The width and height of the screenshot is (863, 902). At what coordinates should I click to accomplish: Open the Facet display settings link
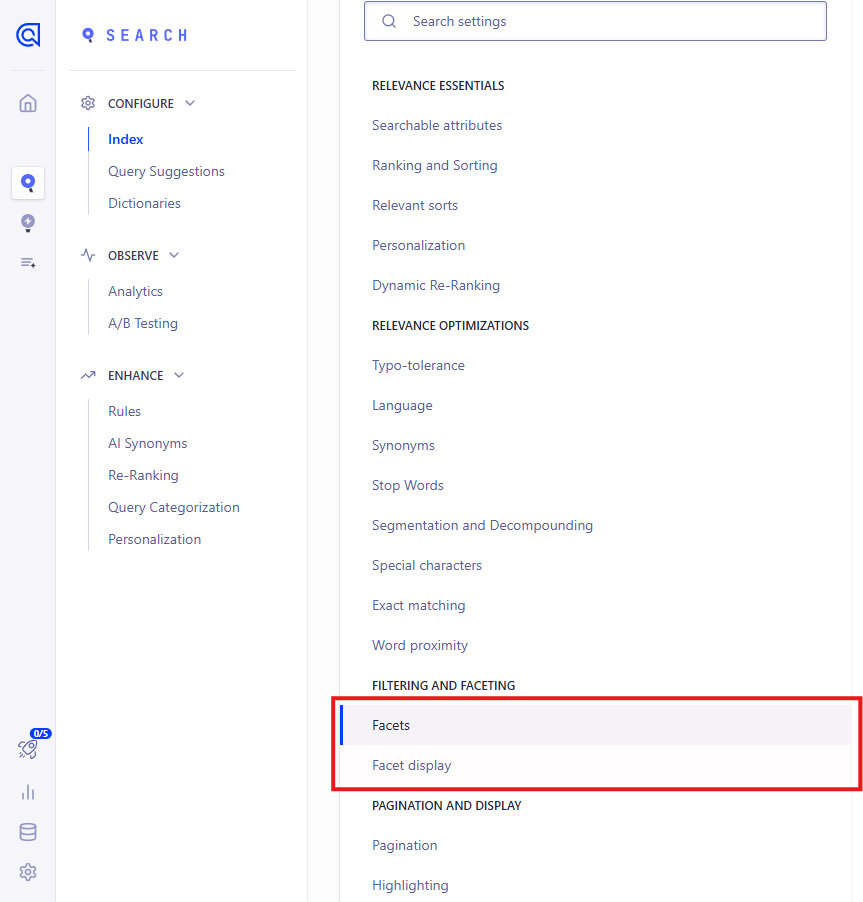[411, 765]
